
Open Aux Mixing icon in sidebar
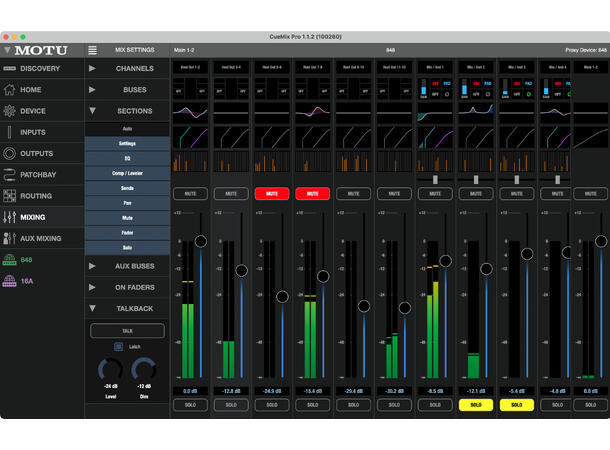point(9,238)
